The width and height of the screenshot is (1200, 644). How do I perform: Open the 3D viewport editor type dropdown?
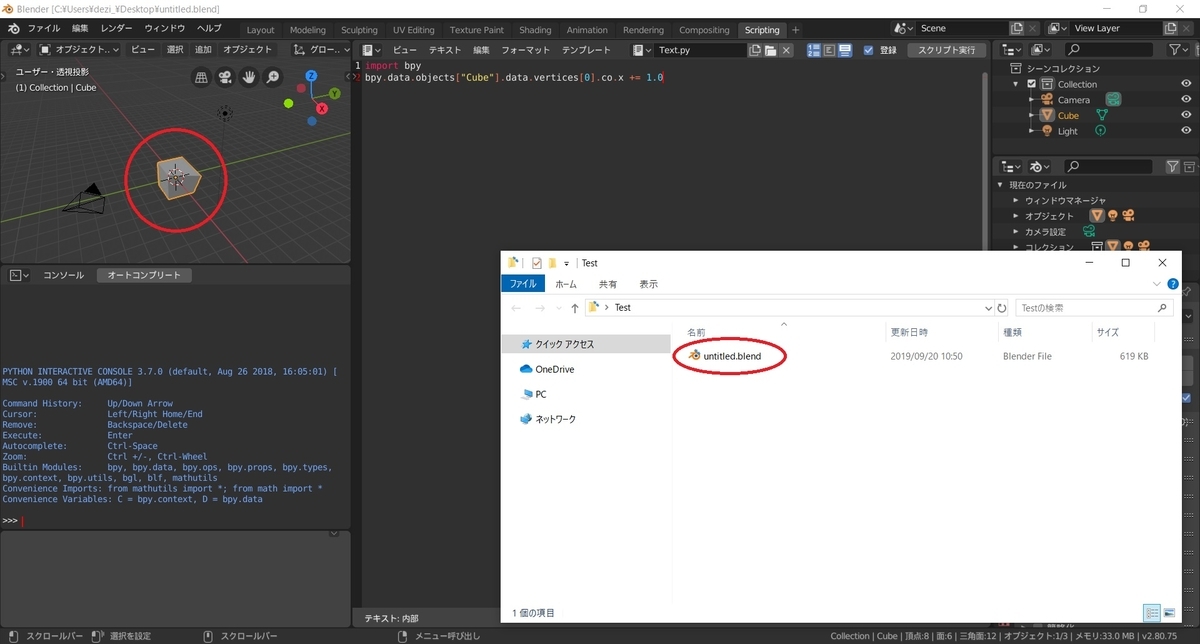pos(18,50)
